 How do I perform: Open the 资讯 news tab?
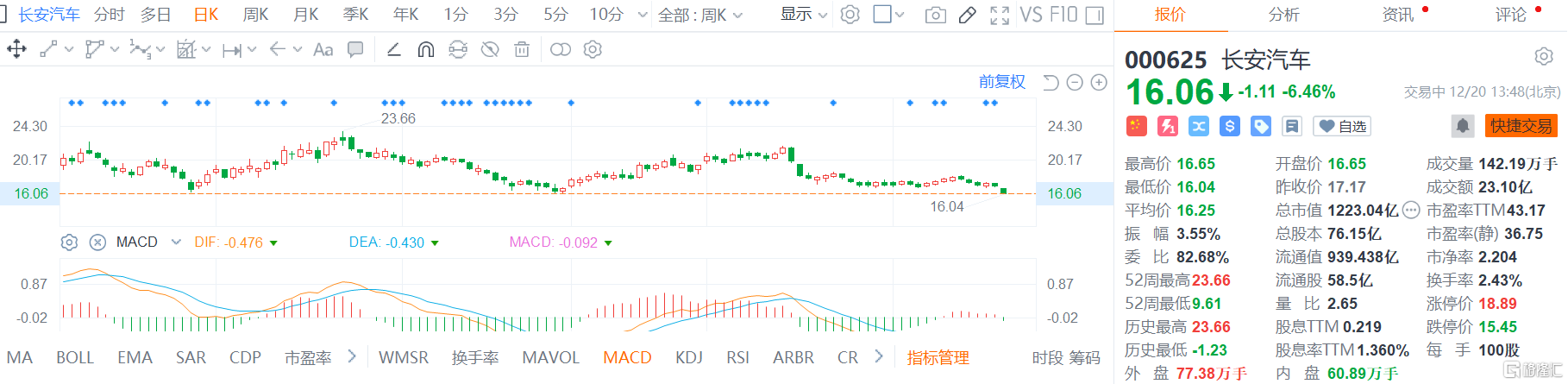point(1397,15)
